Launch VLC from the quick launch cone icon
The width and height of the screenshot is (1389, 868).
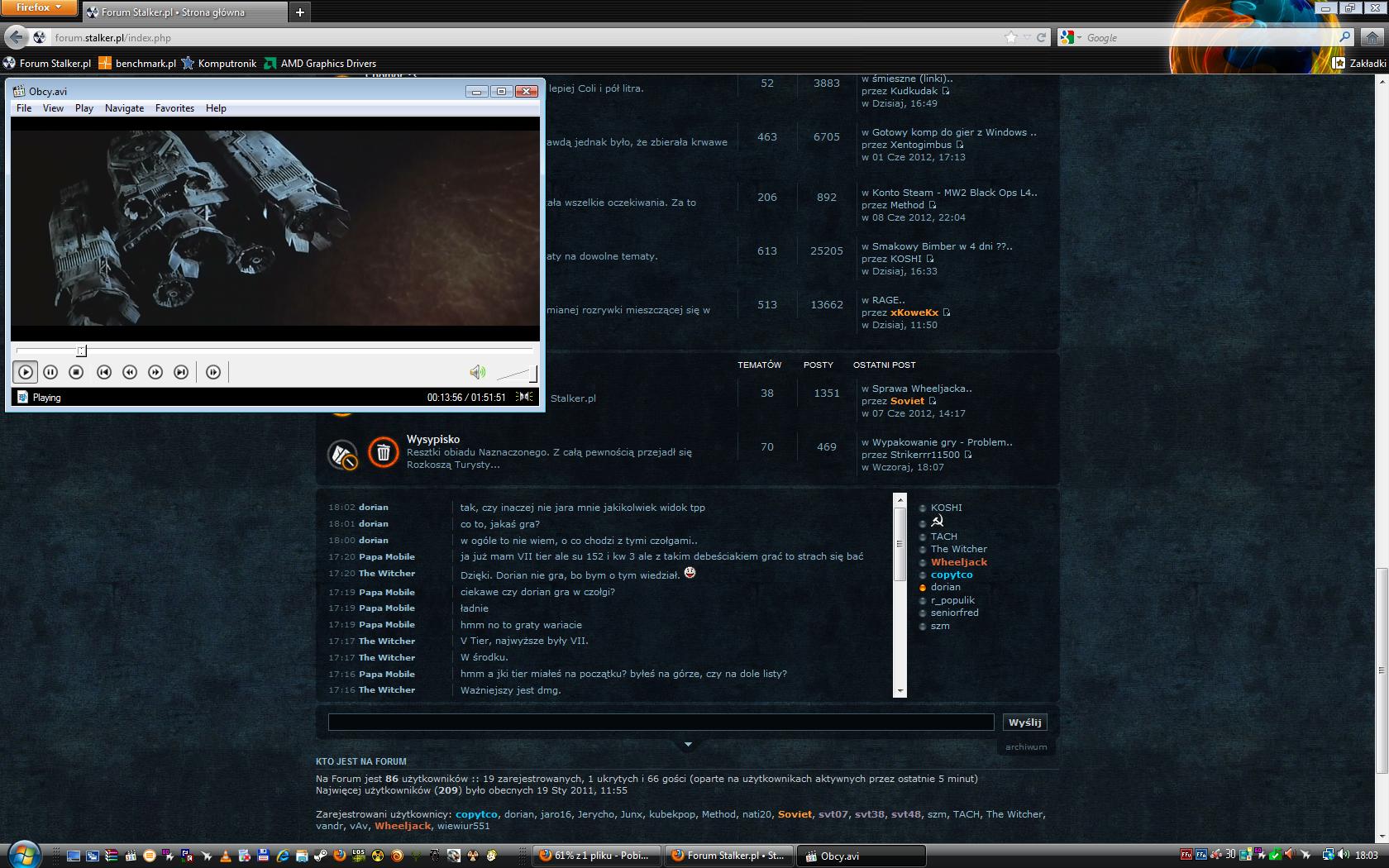(x=225, y=856)
